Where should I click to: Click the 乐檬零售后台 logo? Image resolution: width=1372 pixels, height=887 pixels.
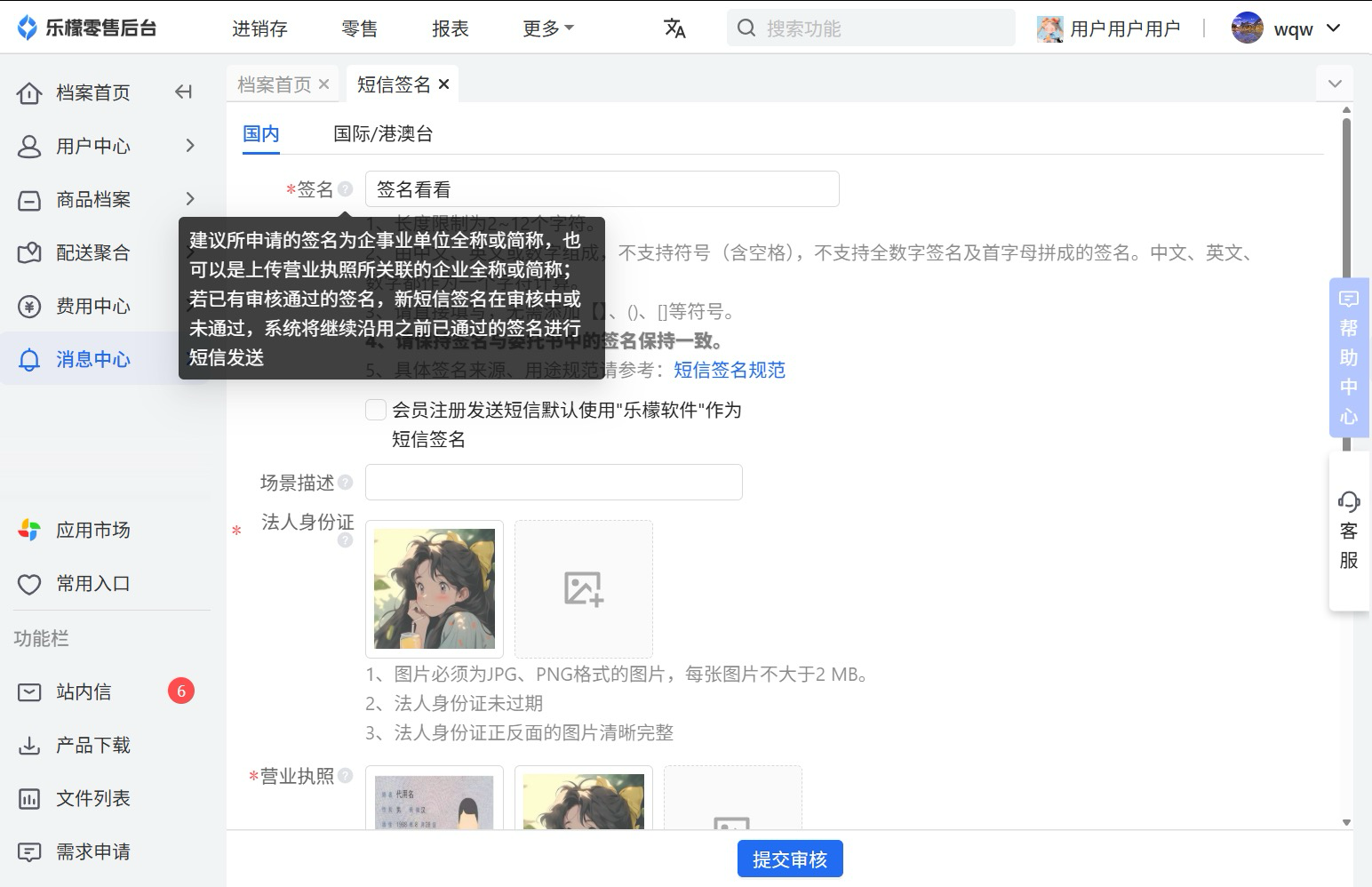pyautogui.click(x=86, y=28)
